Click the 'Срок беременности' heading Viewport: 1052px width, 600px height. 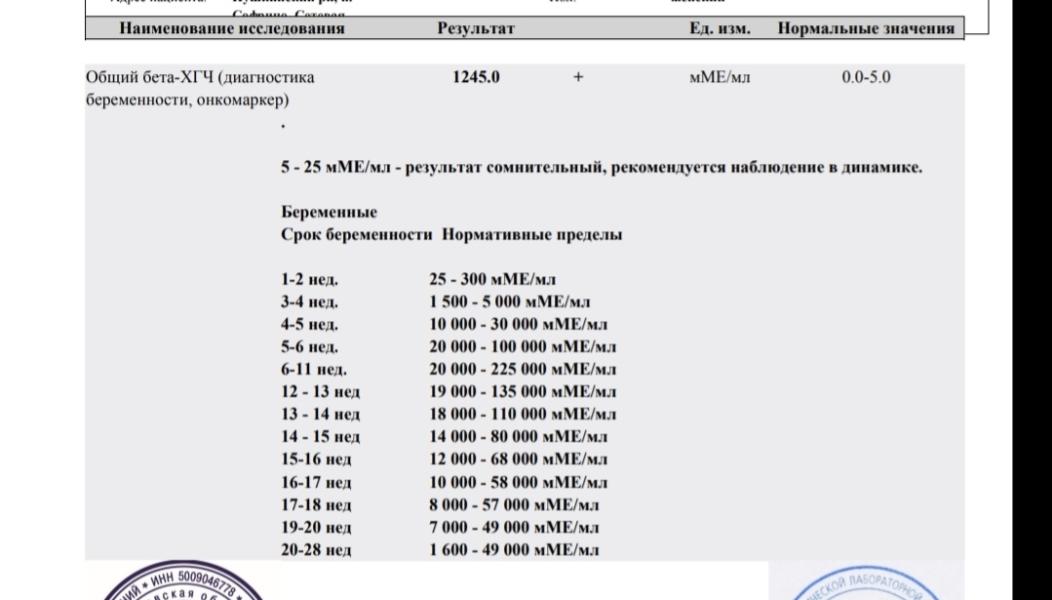click(x=357, y=235)
